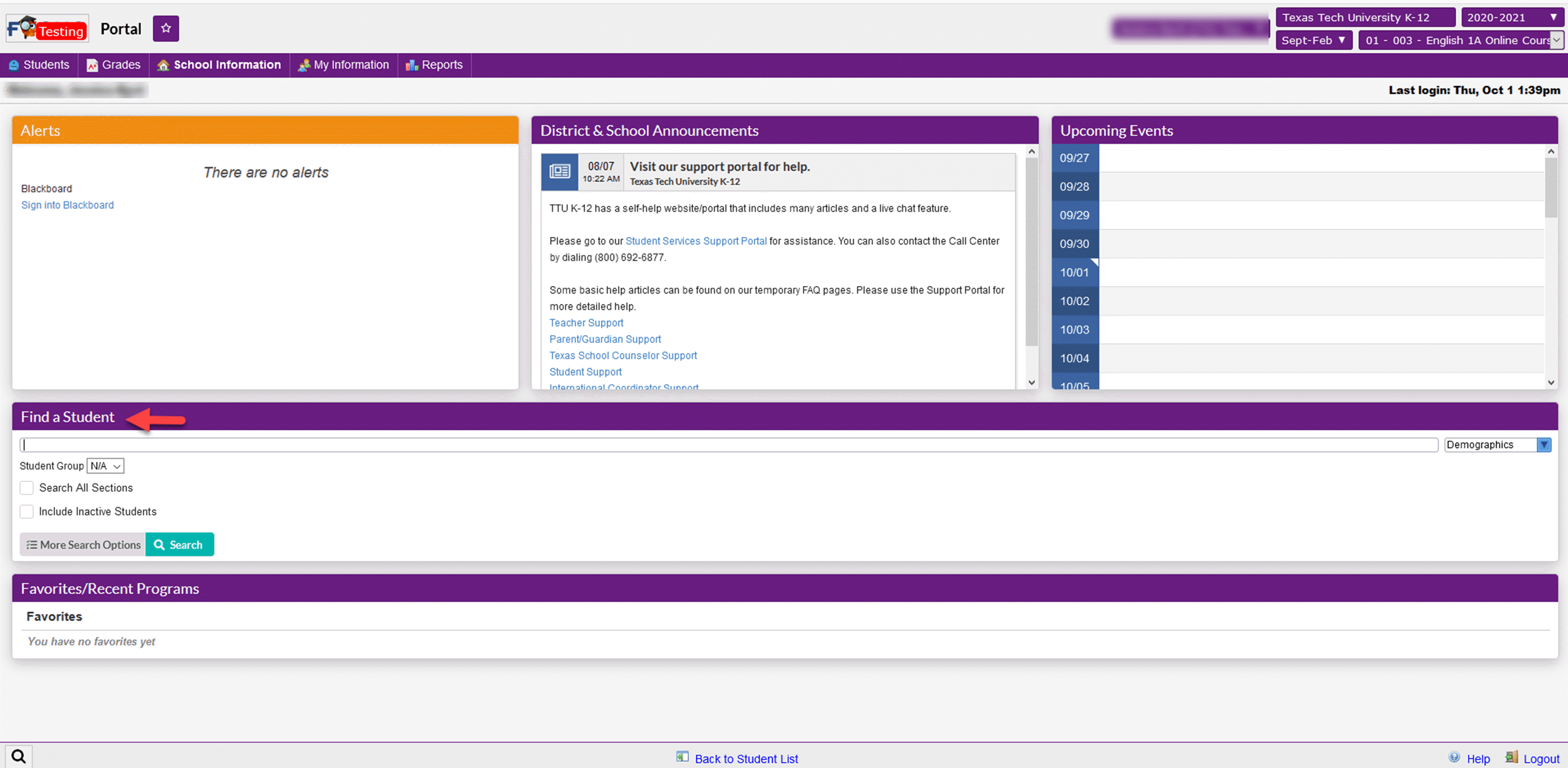Viewport: 1568px width, 768px height.
Task: Add Portal to favorites with star icon
Action: click(166, 29)
